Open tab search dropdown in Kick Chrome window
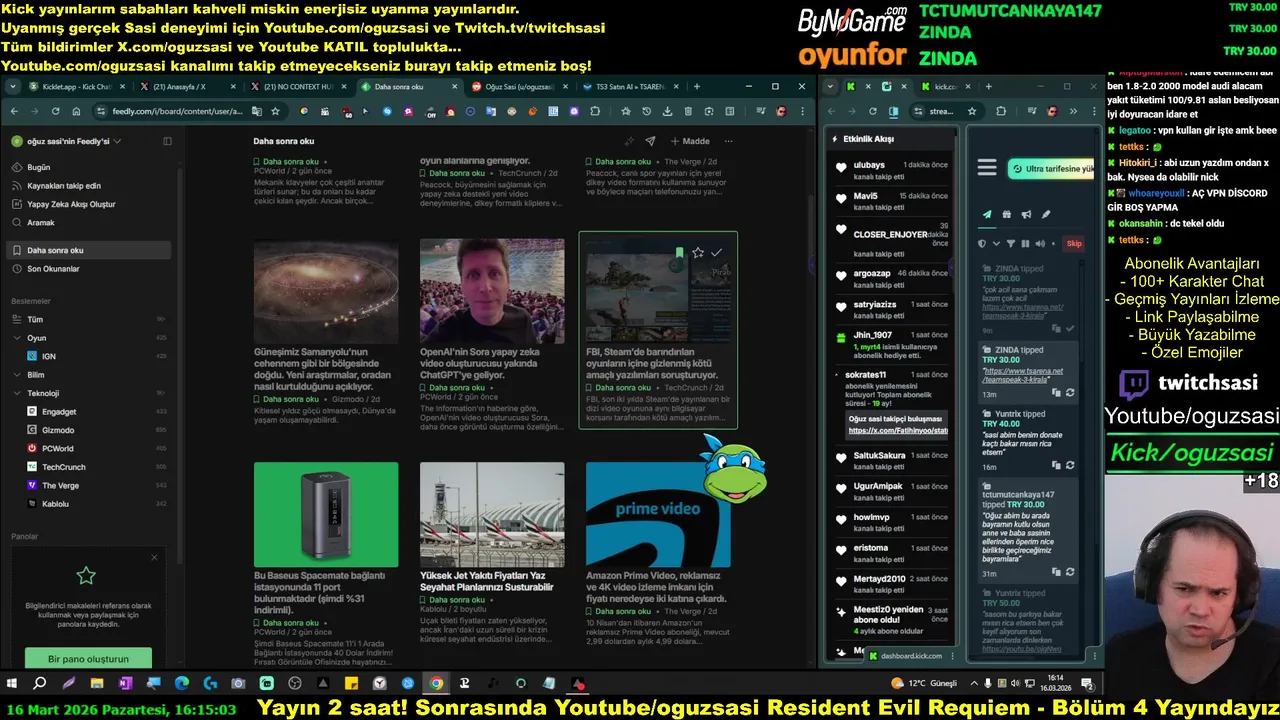Image resolution: width=1280 pixels, height=720 pixels. tap(831, 87)
